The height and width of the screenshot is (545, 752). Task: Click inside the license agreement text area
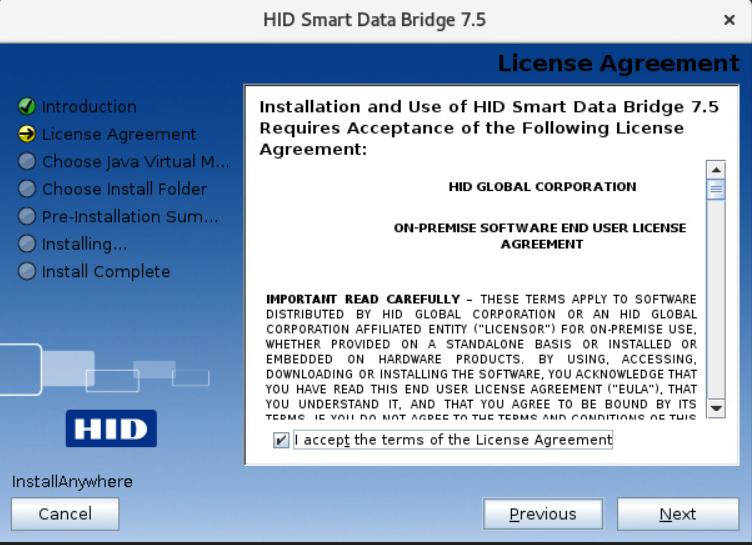point(480,330)
